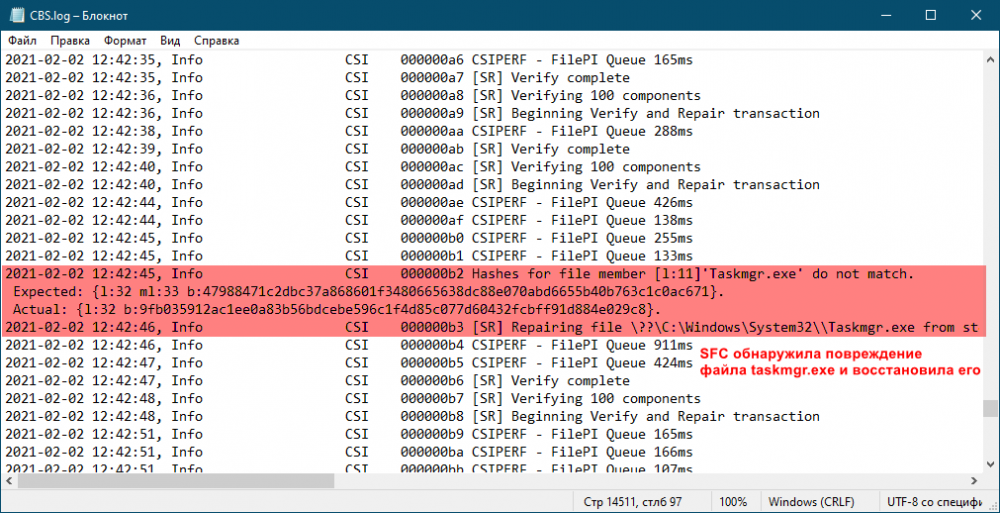Click the 100% zoom status entry

coord(734,502)
